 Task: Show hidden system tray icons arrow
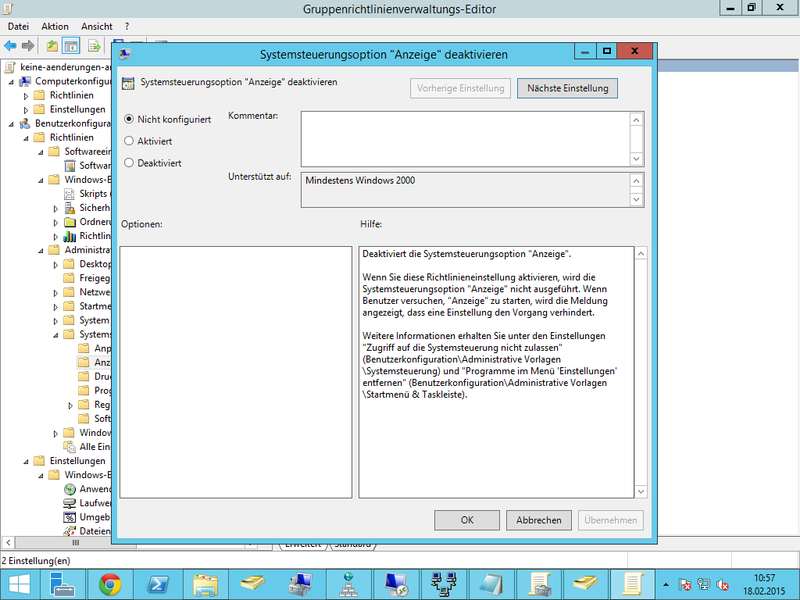pyautogui.click(x=665, y=584)
